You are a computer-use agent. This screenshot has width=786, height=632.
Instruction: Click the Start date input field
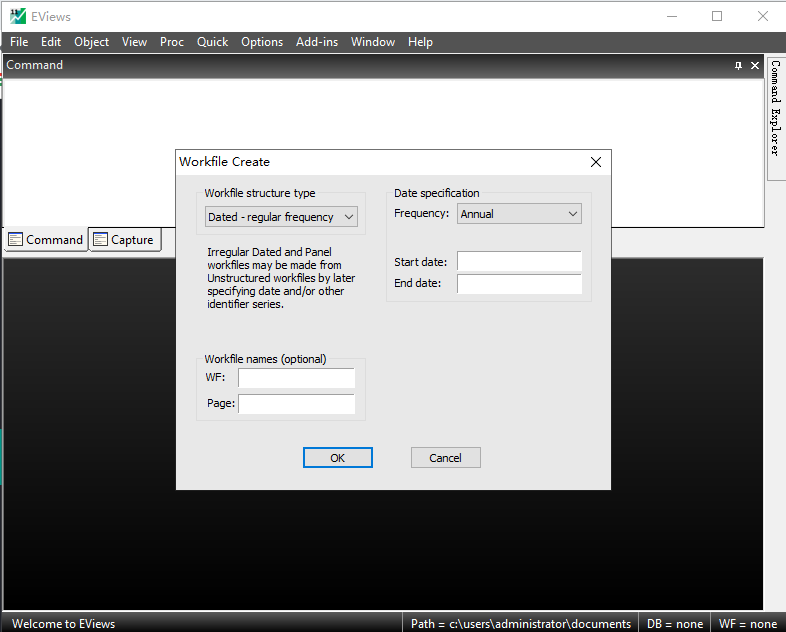click(519, 261)
